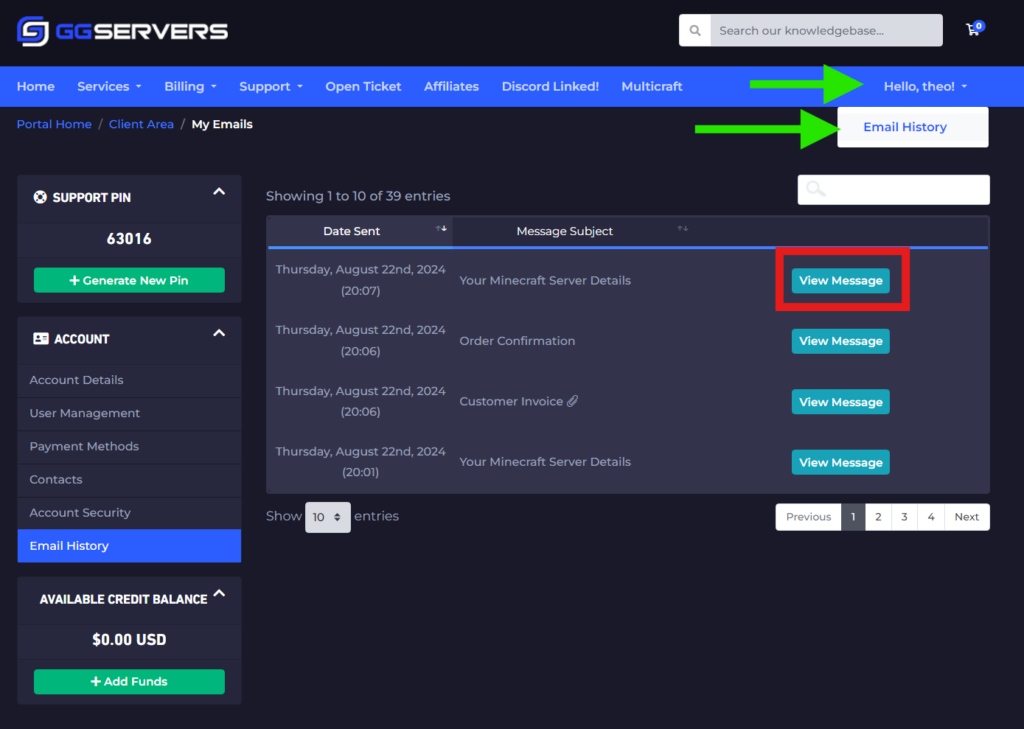This screenshot has width=1024, height=729.
Task: Expand the Billing dropdown menu
Action: (x=190, y=87)
